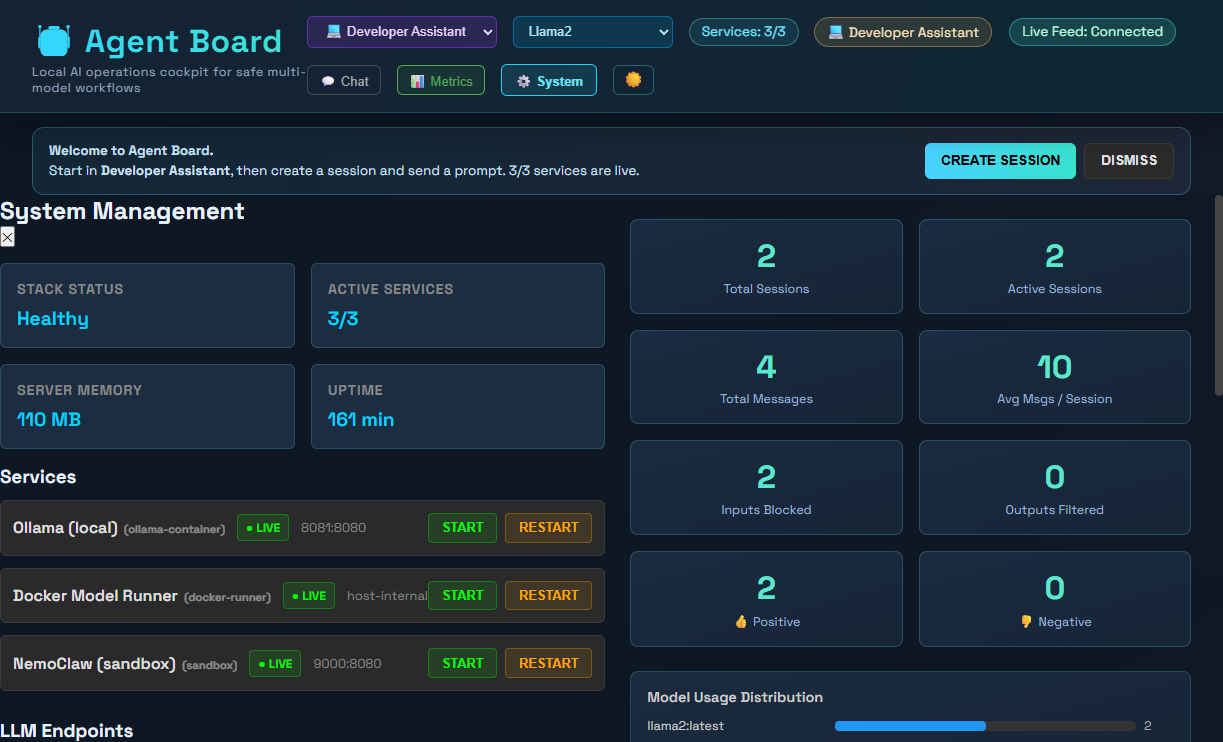
Task: Click the page vertical scrollbar thumb
Action: click(x=1218, y=295)
